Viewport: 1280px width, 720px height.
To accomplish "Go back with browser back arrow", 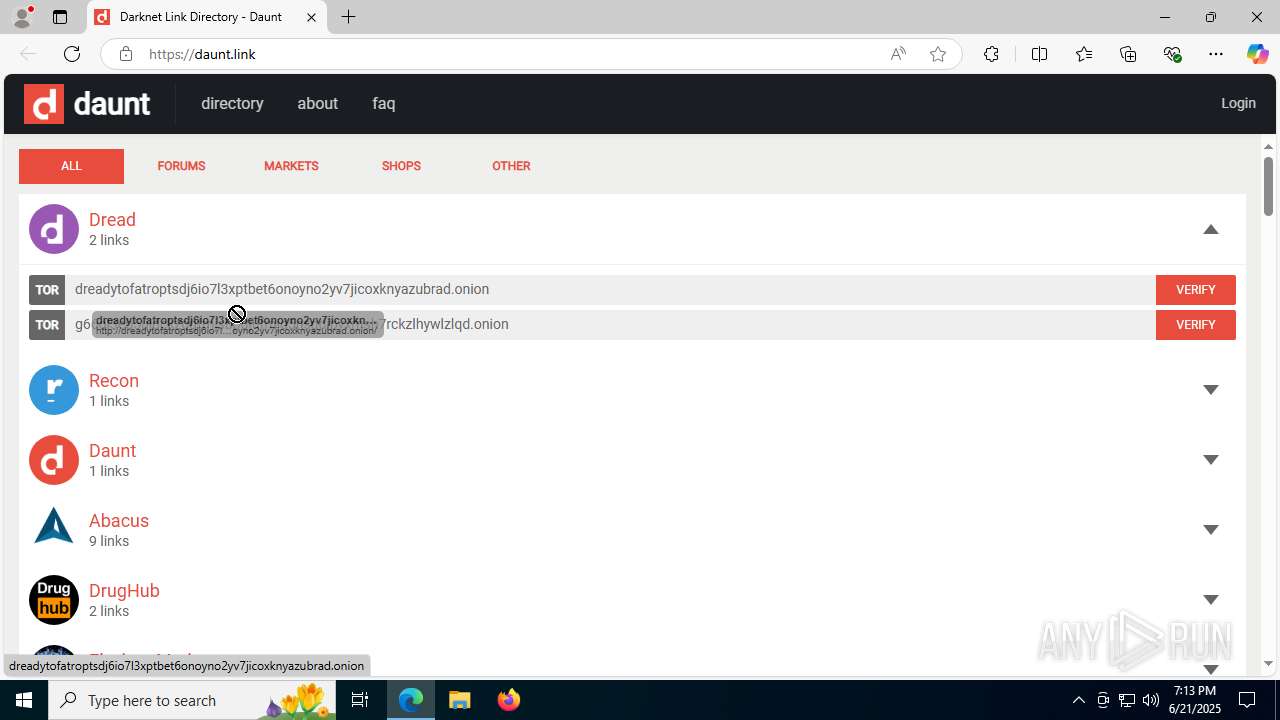I will point(28,54).
